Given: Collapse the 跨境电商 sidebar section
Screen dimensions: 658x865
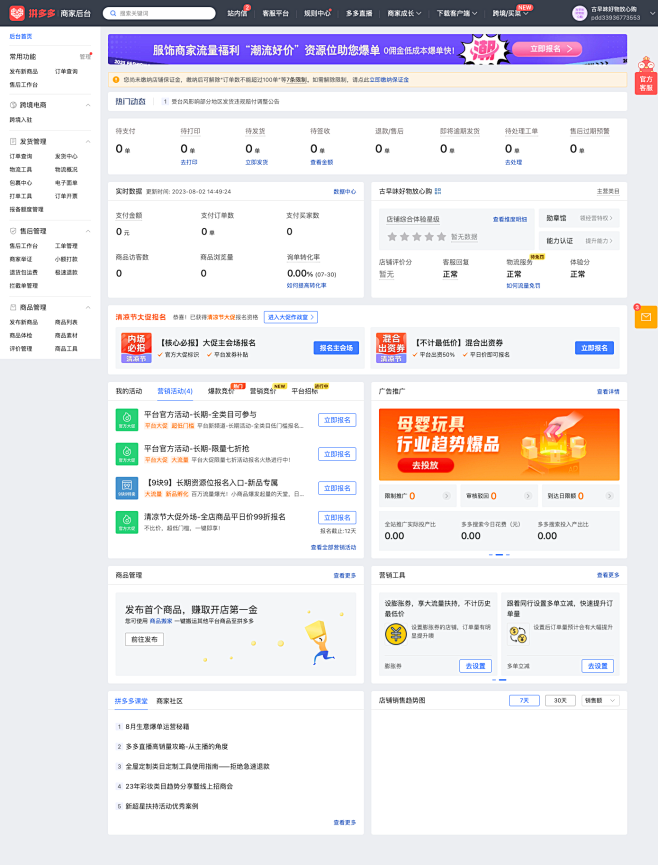Looking at the screenshot, I should (x=88, y=105).
